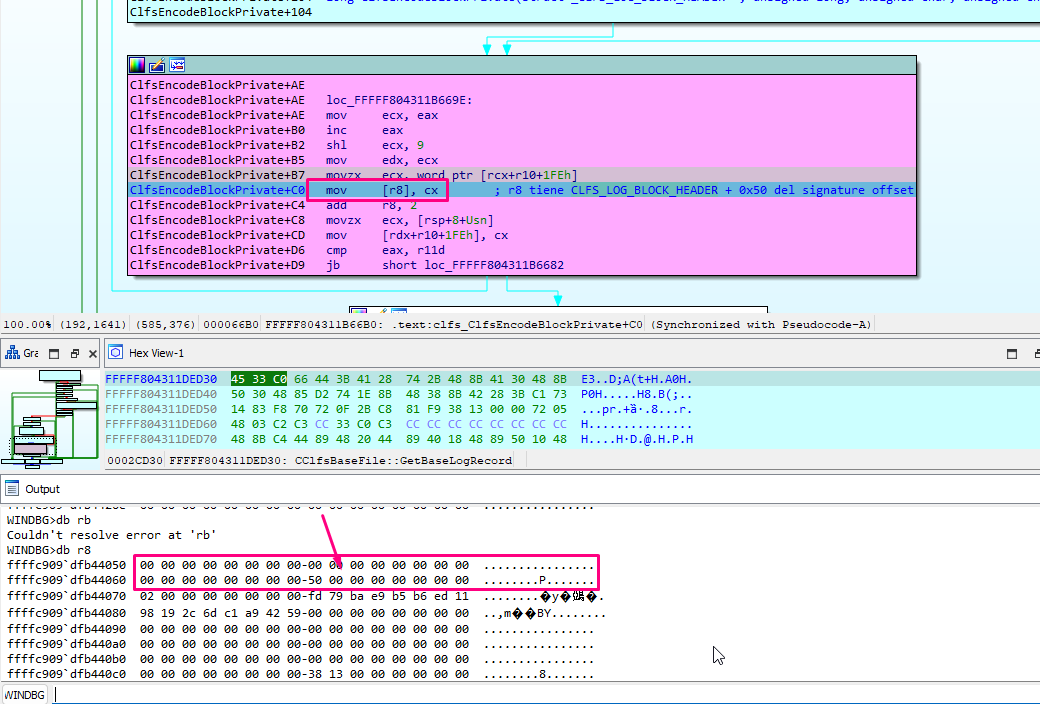1040x704 pixels.
Task: Click the 000066B0 file offset status entry
Action: pos(231,324)
